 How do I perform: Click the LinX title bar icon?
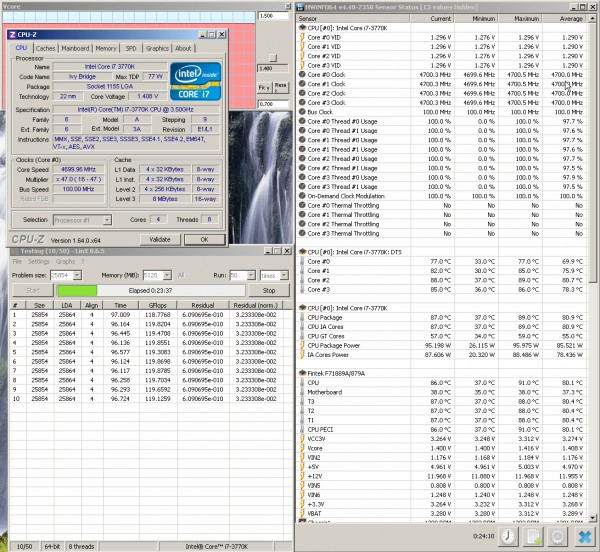coord(15,251)
